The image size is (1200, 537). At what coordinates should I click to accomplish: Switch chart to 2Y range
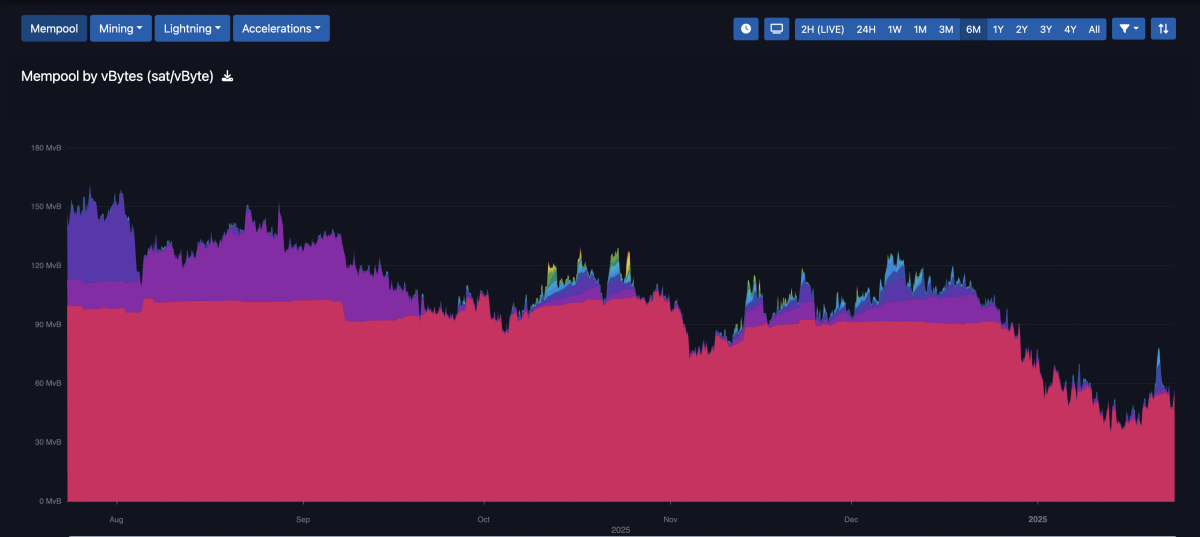(x=1022, y=29)
